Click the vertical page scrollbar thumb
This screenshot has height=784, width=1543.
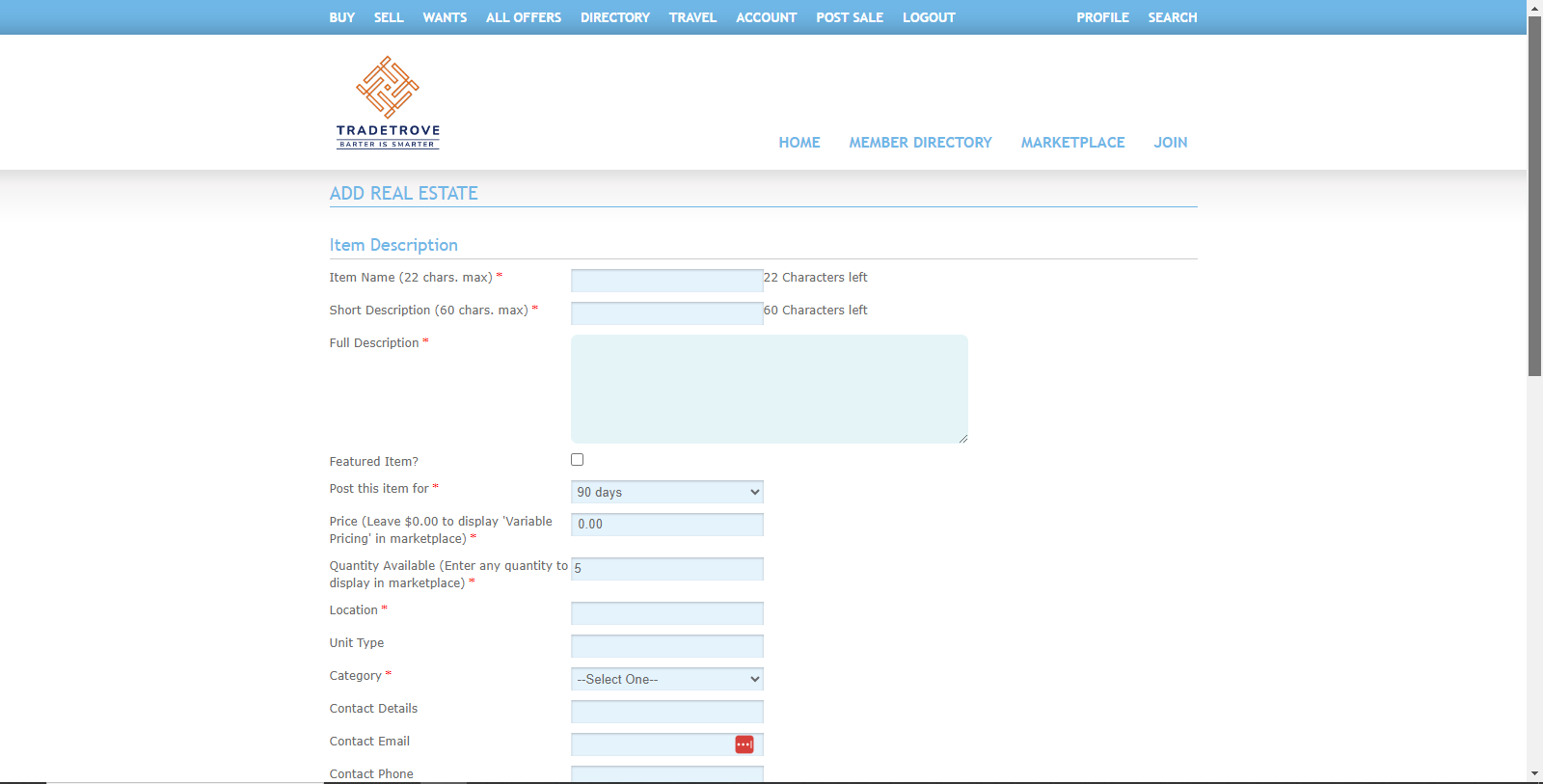click(1534, 193)
